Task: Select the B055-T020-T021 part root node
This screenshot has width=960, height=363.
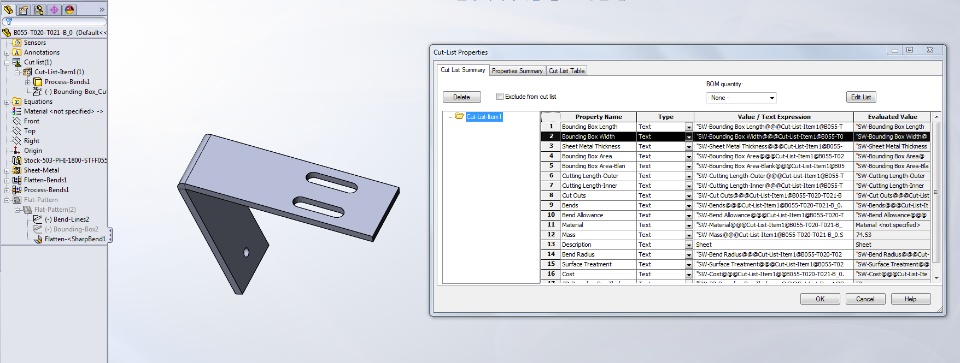Action: (x=54, y=32)
